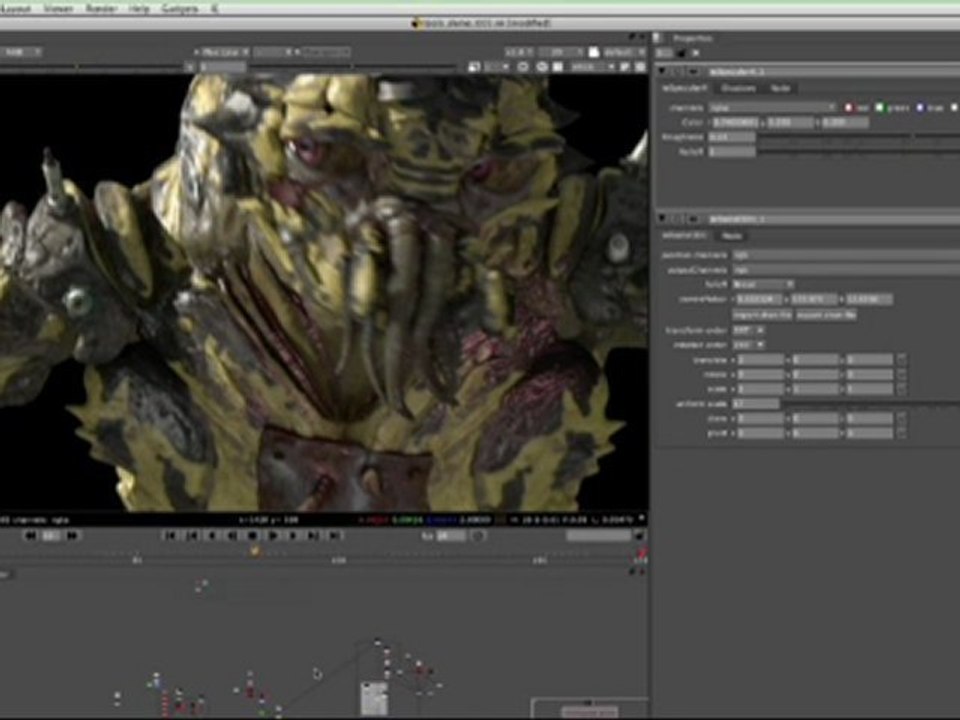
Task: Open the position channels dropdown
Action: (x=846, y=255)
